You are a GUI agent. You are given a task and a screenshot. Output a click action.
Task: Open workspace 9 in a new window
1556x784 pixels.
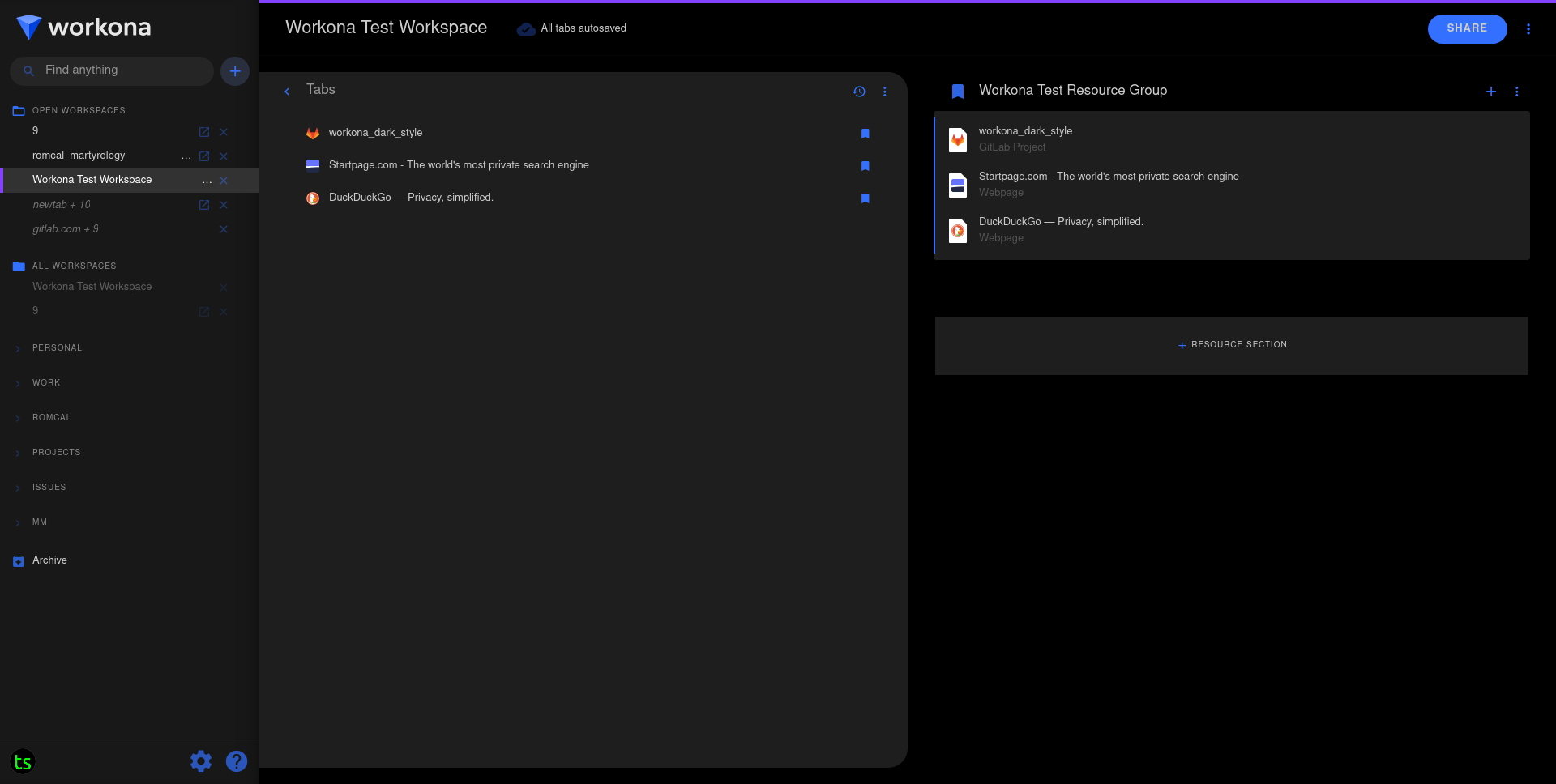tap(204, 132)
